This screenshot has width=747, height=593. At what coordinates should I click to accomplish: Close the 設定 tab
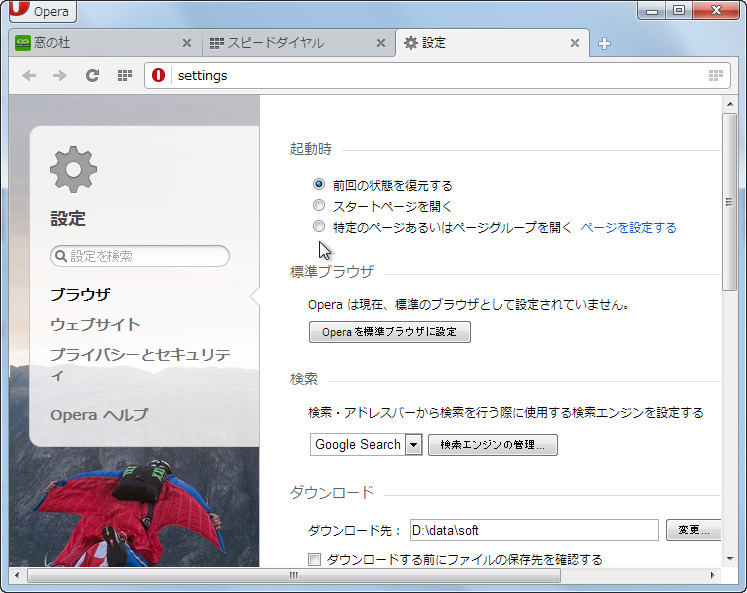(x=575, y=43)
